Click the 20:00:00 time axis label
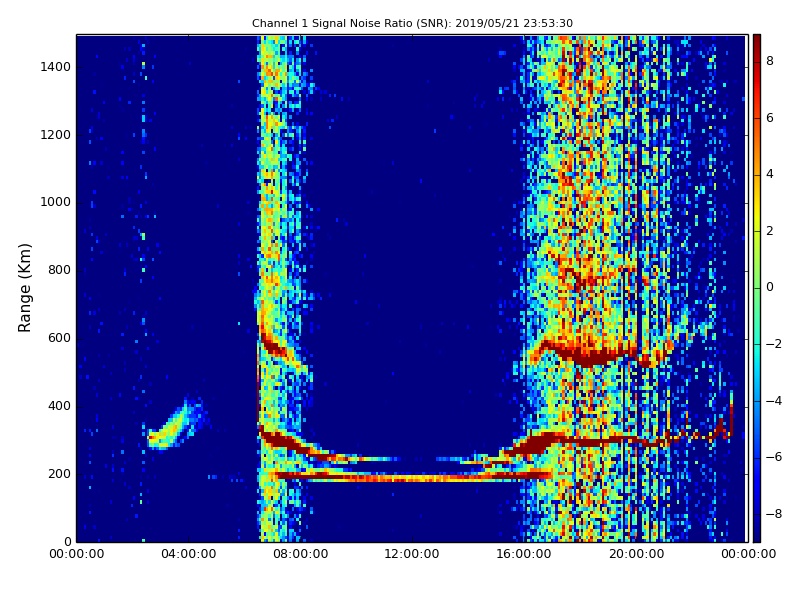This screenshot has width=800, height=600. (x=636, y=554)
